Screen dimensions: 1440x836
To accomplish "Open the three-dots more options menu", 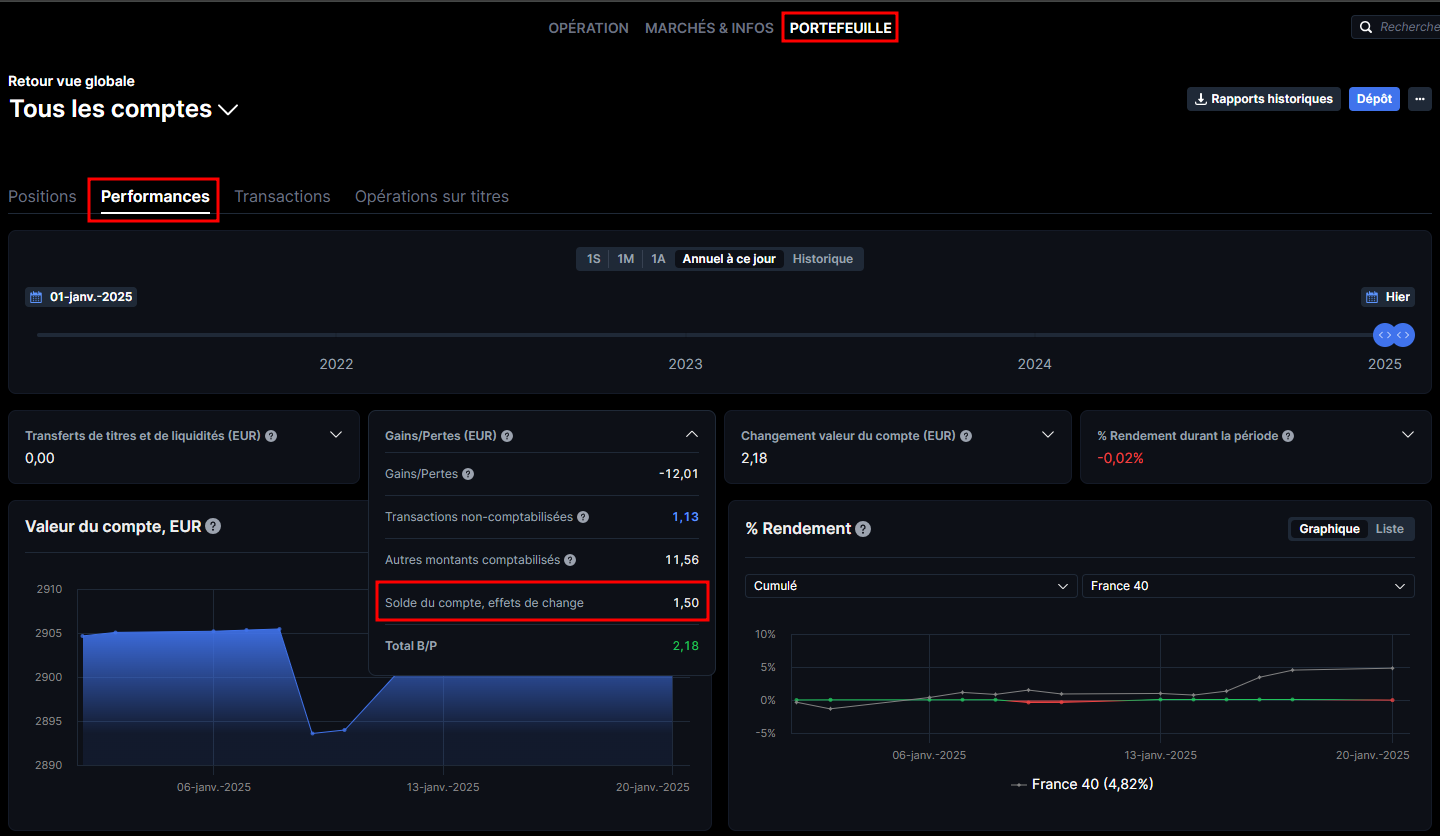I will click(1420, 99).
